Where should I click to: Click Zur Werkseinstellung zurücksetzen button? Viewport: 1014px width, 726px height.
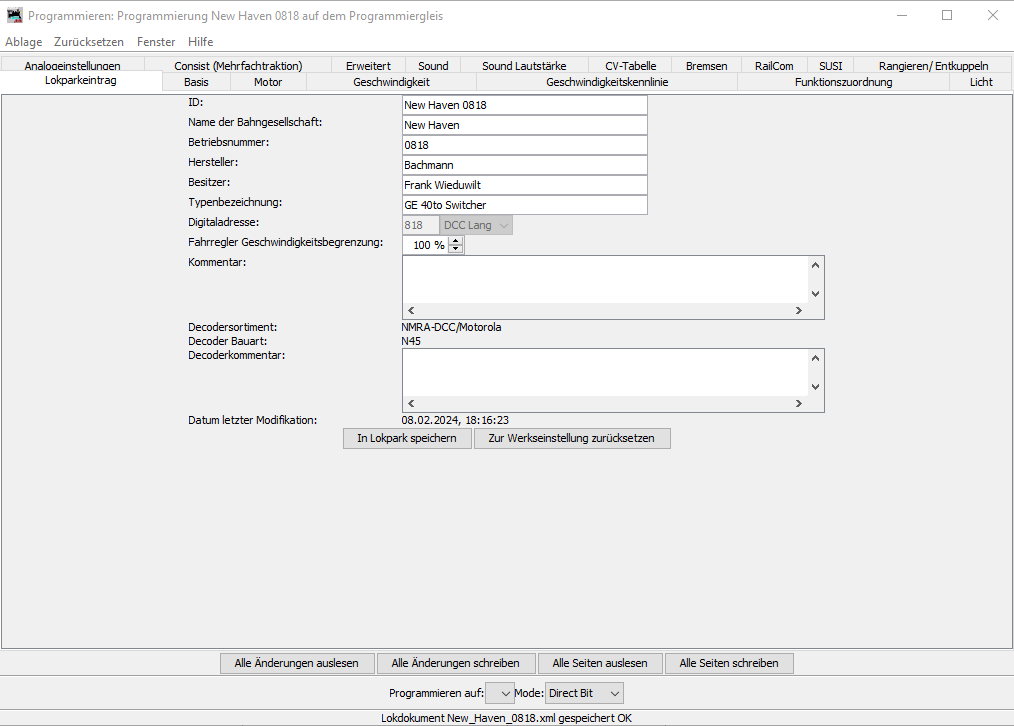point(572,438)
